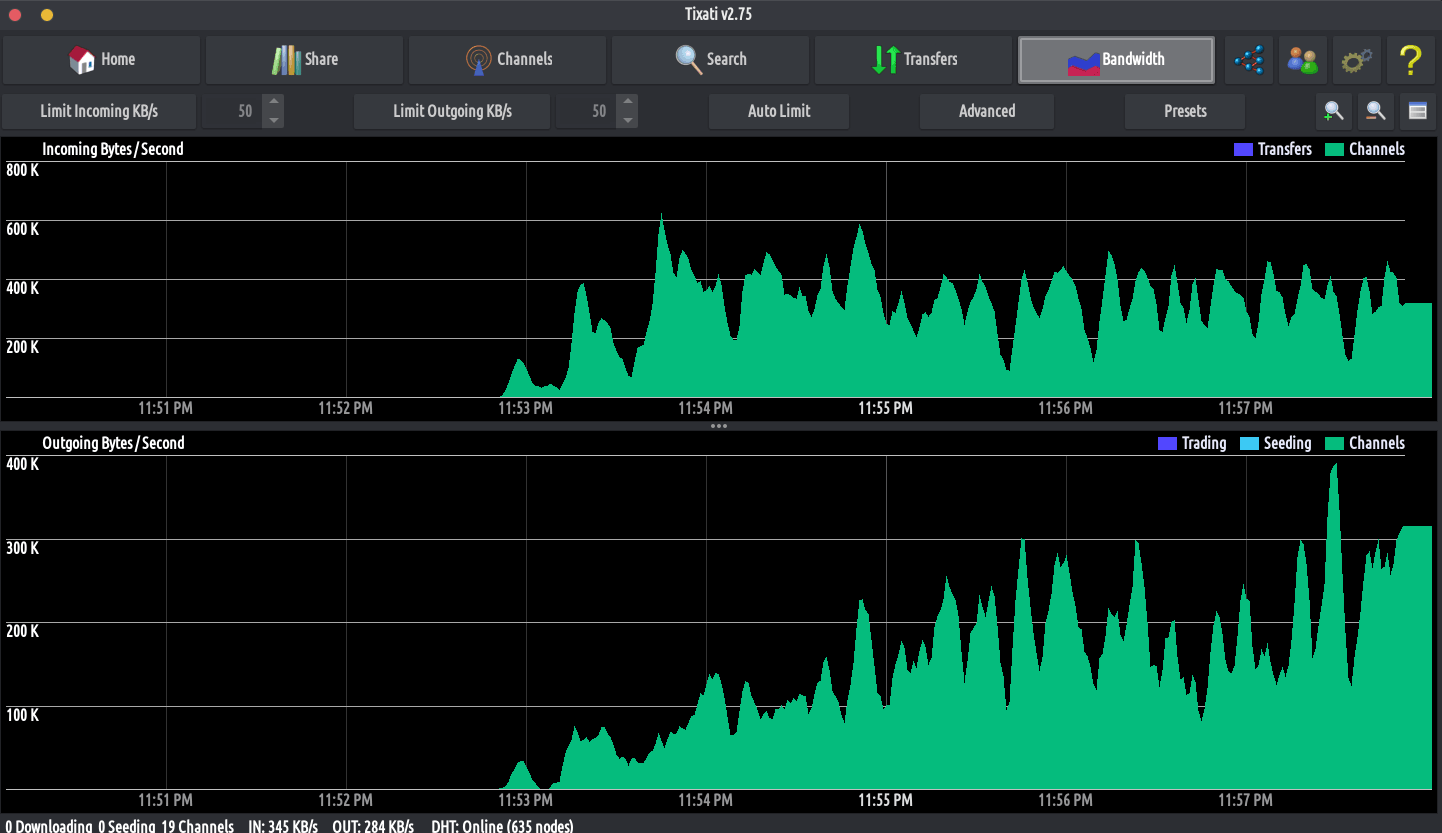The width and height of the screenshot is (1442, 833).
Task: Click 'IN: 345 KB/s' in status bar
Action: coord(283,826)
